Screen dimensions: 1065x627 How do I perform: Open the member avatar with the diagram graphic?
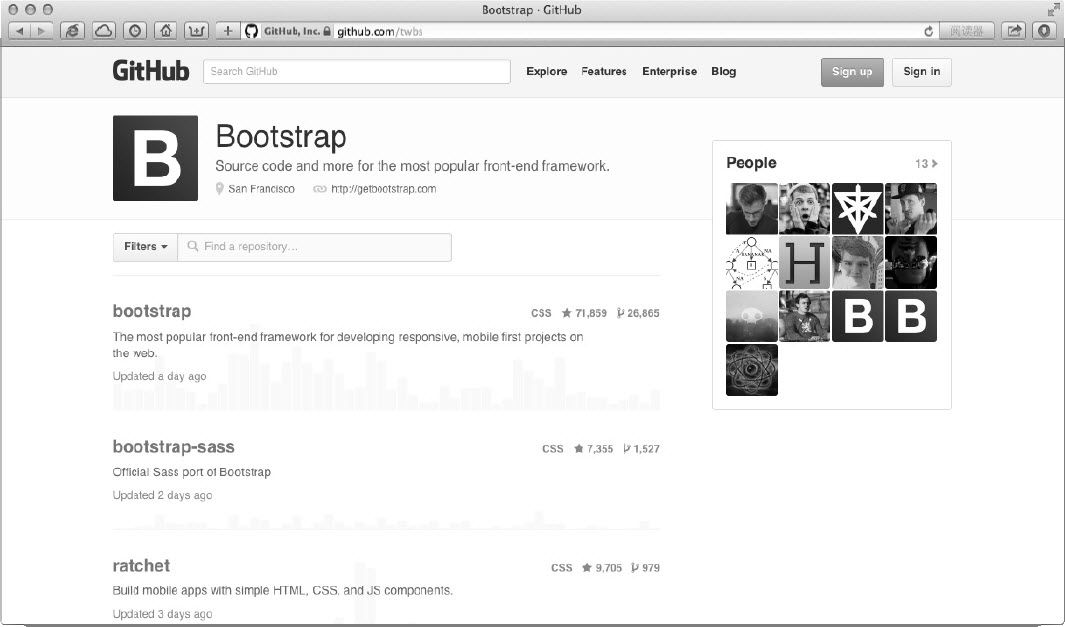(752, 262)
